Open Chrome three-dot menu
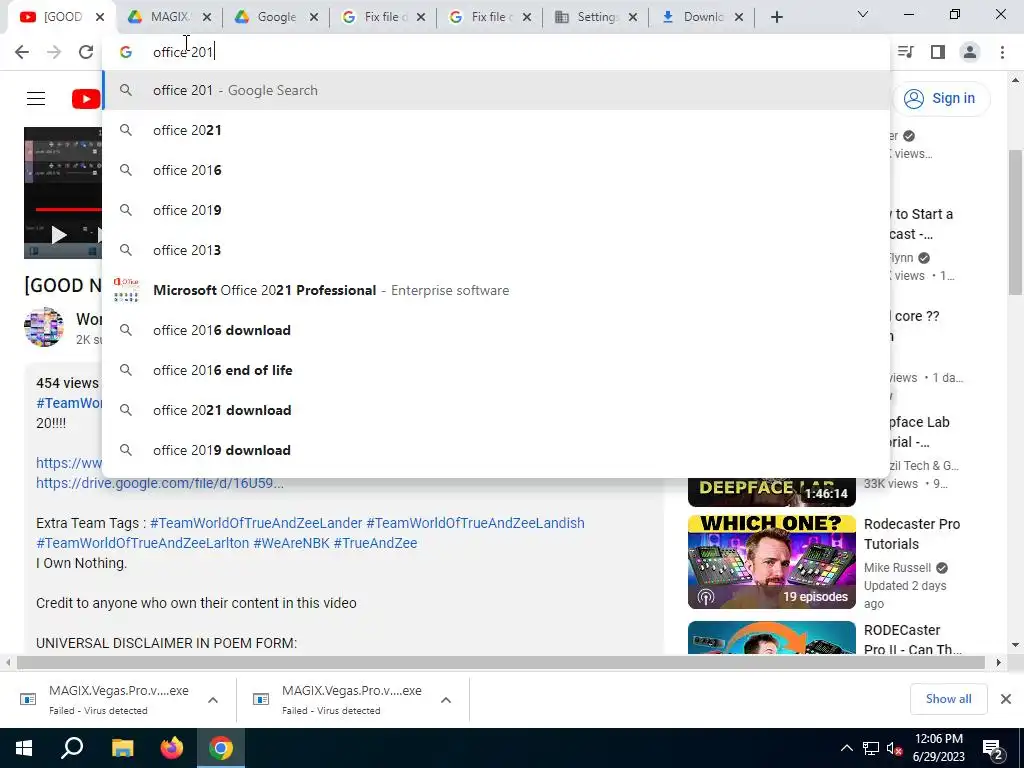 click(x=1002, y=52)
